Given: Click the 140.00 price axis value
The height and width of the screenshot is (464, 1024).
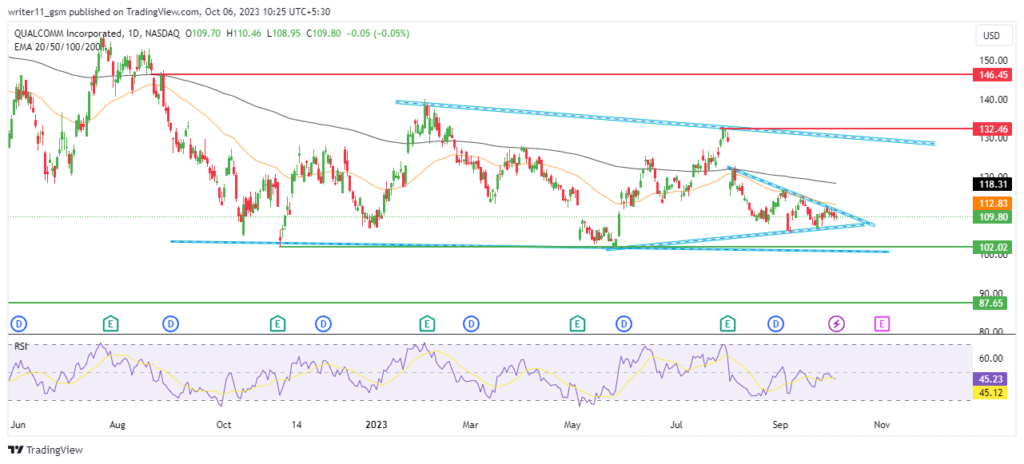Looking at the screenshot, I should (993, 99).
